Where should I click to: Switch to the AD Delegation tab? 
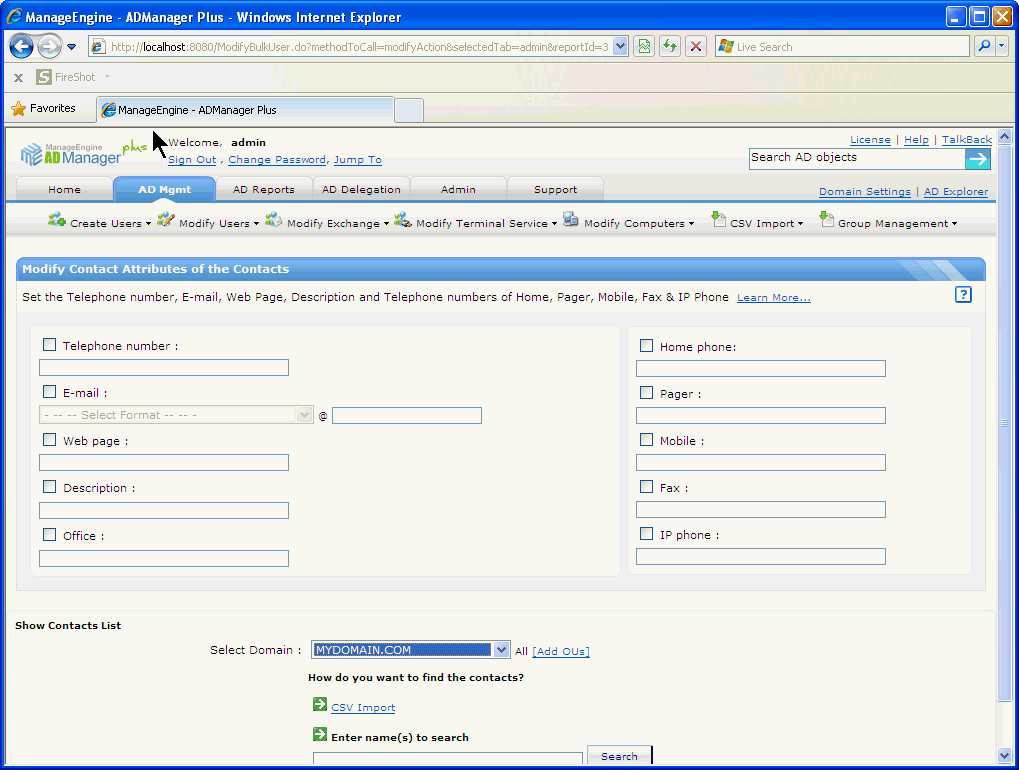pyautogui.click(x=361, y=189)
